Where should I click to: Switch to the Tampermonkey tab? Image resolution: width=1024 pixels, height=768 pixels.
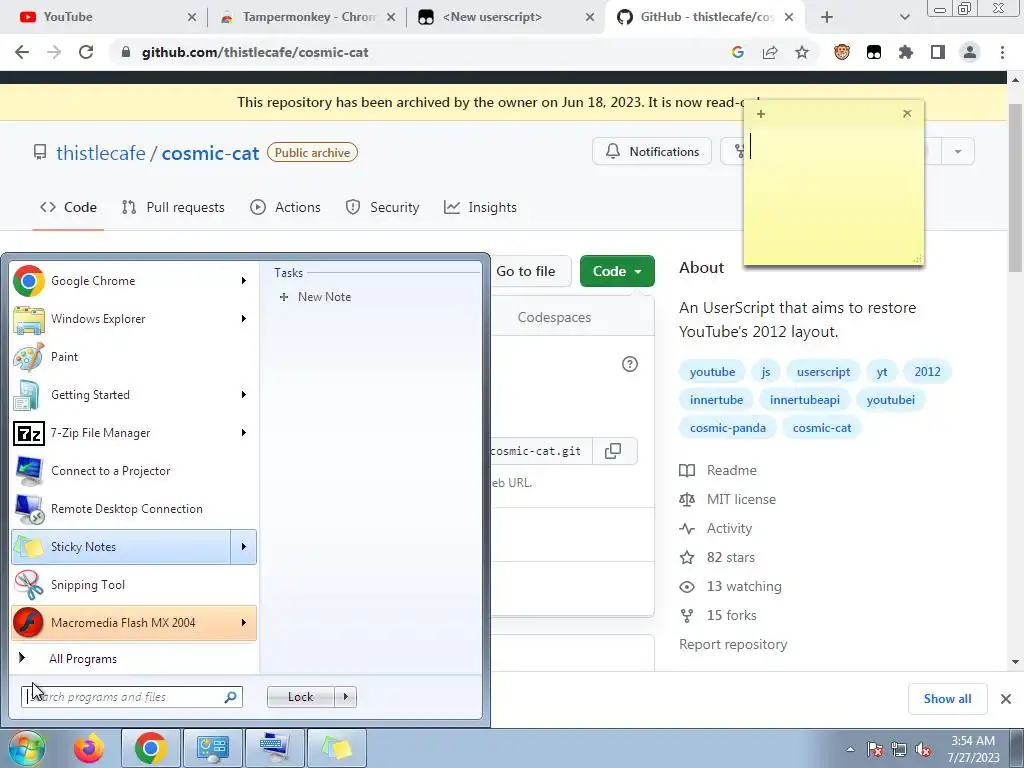click(x=308, y=17)
